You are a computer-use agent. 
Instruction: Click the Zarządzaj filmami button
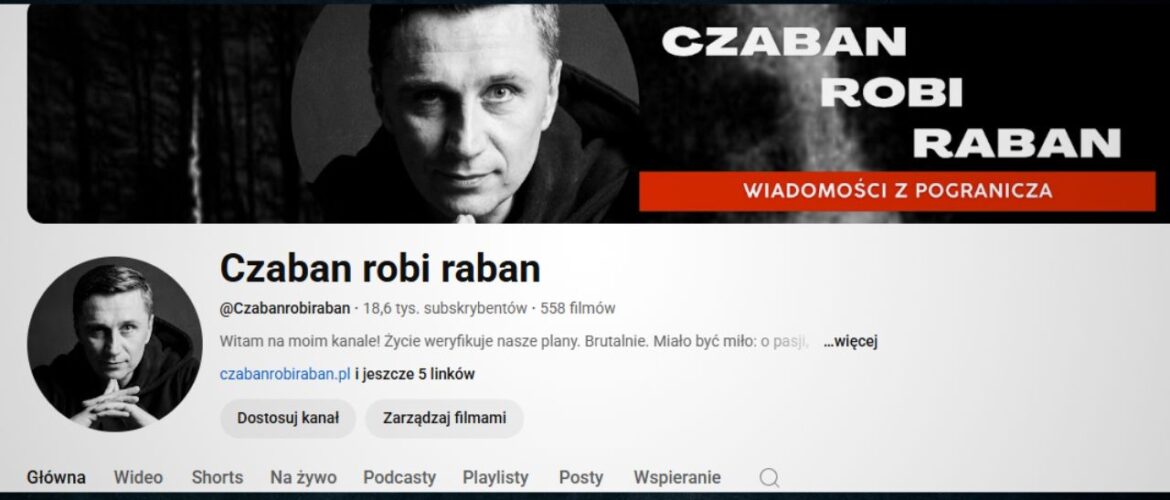[x=444, y=418]
